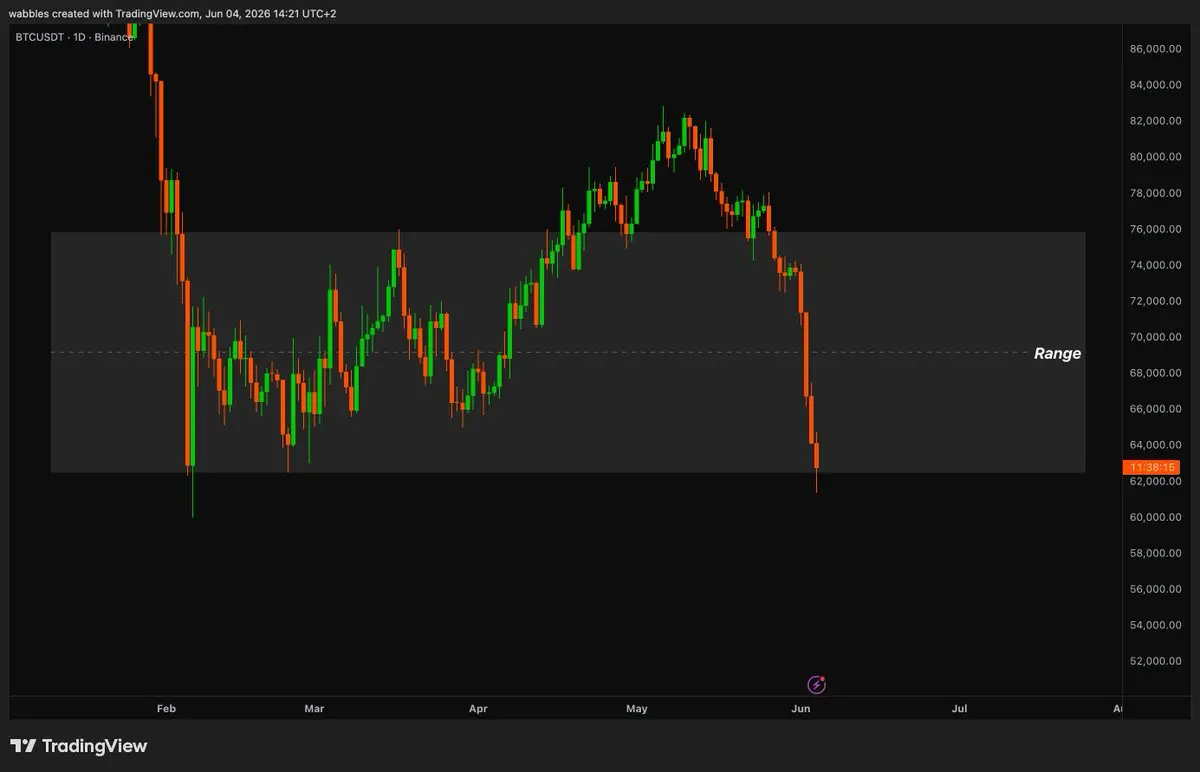Click the BTCUSDT symbol label
The height and width of the screenshot is (772, 1200).
[x=41, y=35]
